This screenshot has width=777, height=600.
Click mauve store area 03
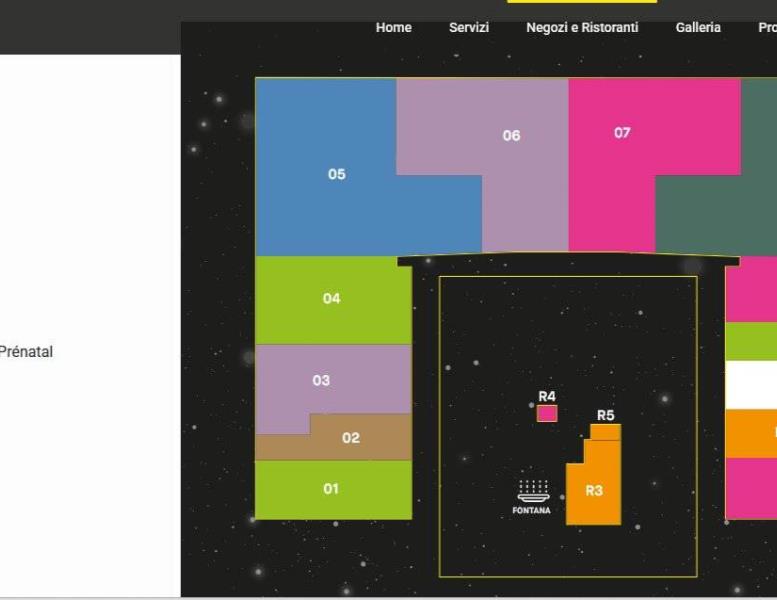pyautogui.click(x=321, y=380)
